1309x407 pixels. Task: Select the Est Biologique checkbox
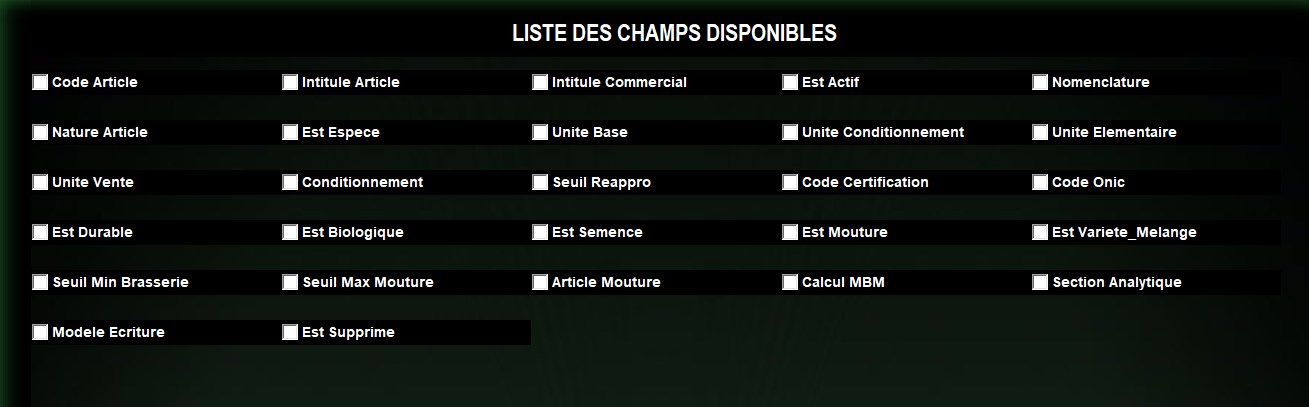pyautogui.click(x=290, y=232)
